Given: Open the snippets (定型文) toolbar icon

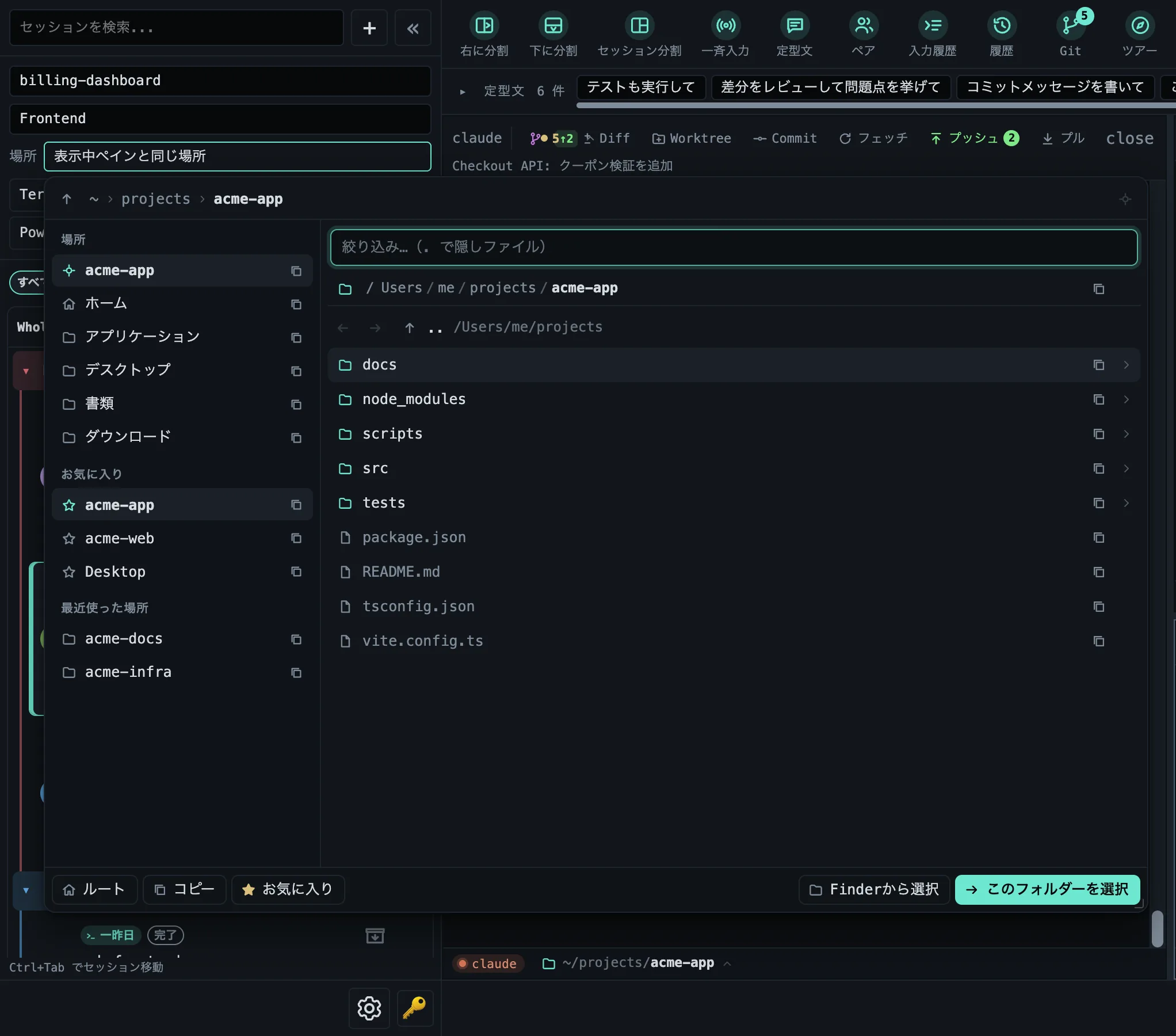Looking at the screenshot, I should point(795,26).
